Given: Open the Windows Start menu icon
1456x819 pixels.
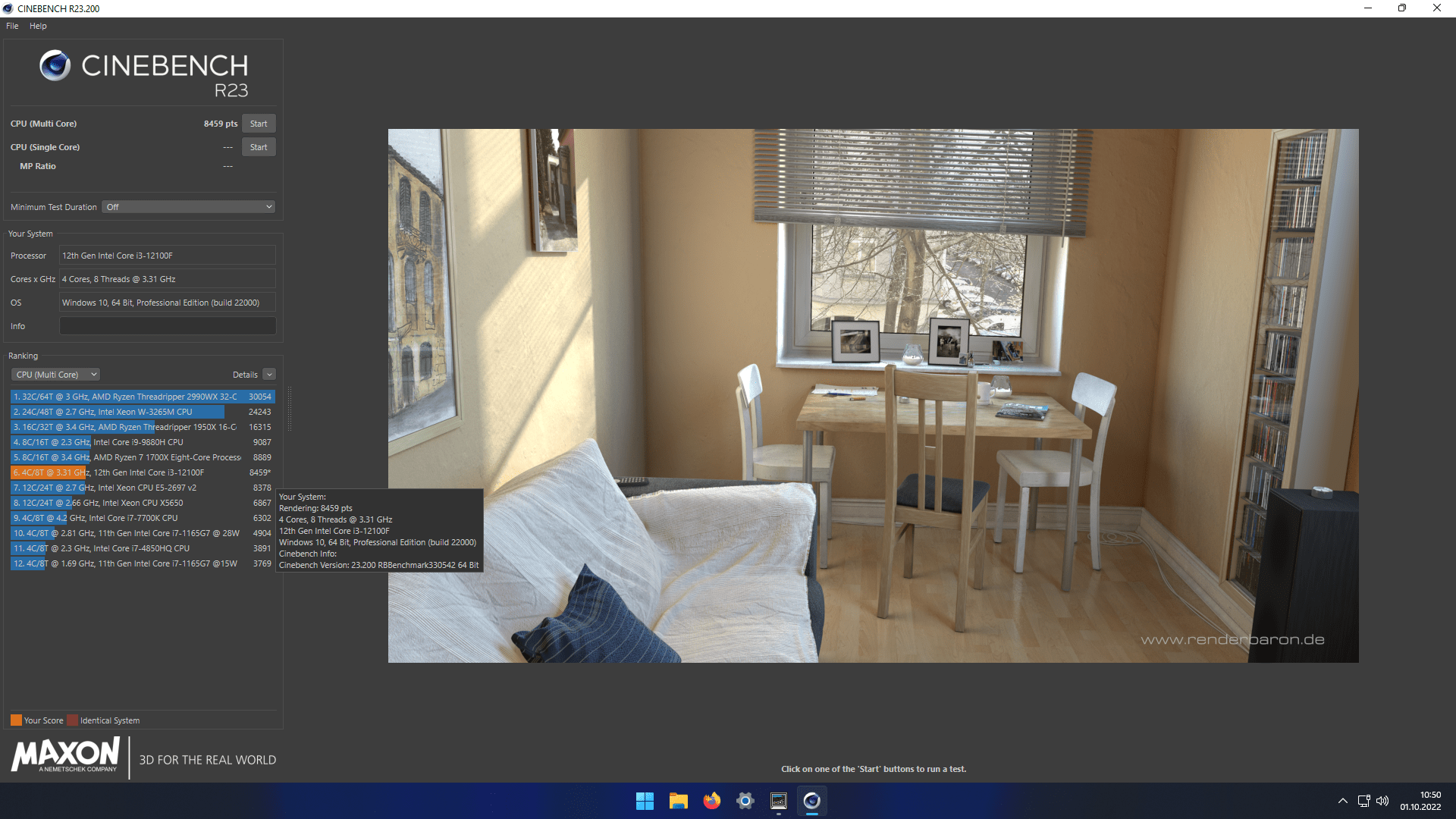Looking at the screenshot, I should (645, 801).
